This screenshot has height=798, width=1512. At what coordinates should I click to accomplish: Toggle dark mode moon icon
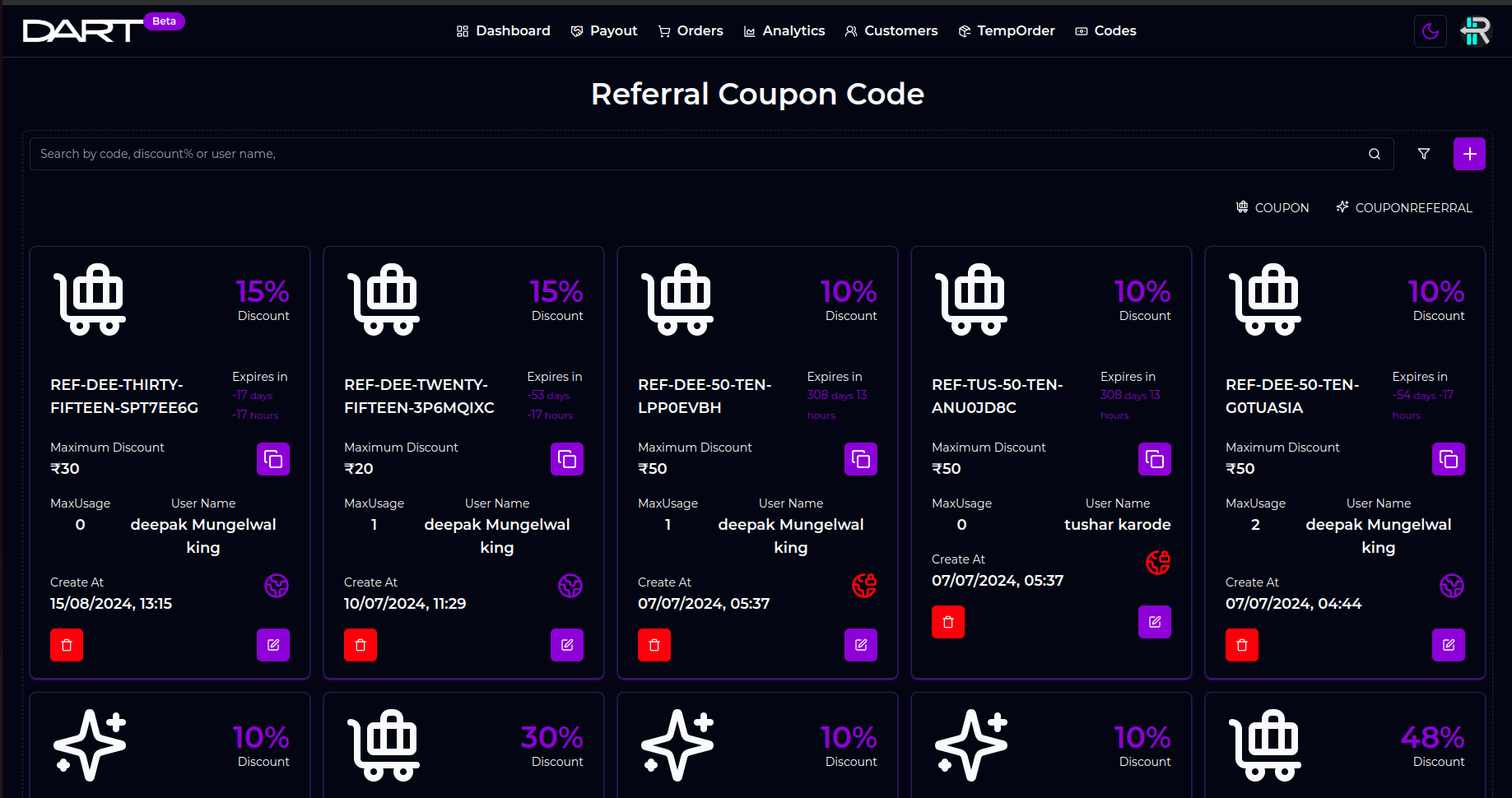tap(1431, 31)
